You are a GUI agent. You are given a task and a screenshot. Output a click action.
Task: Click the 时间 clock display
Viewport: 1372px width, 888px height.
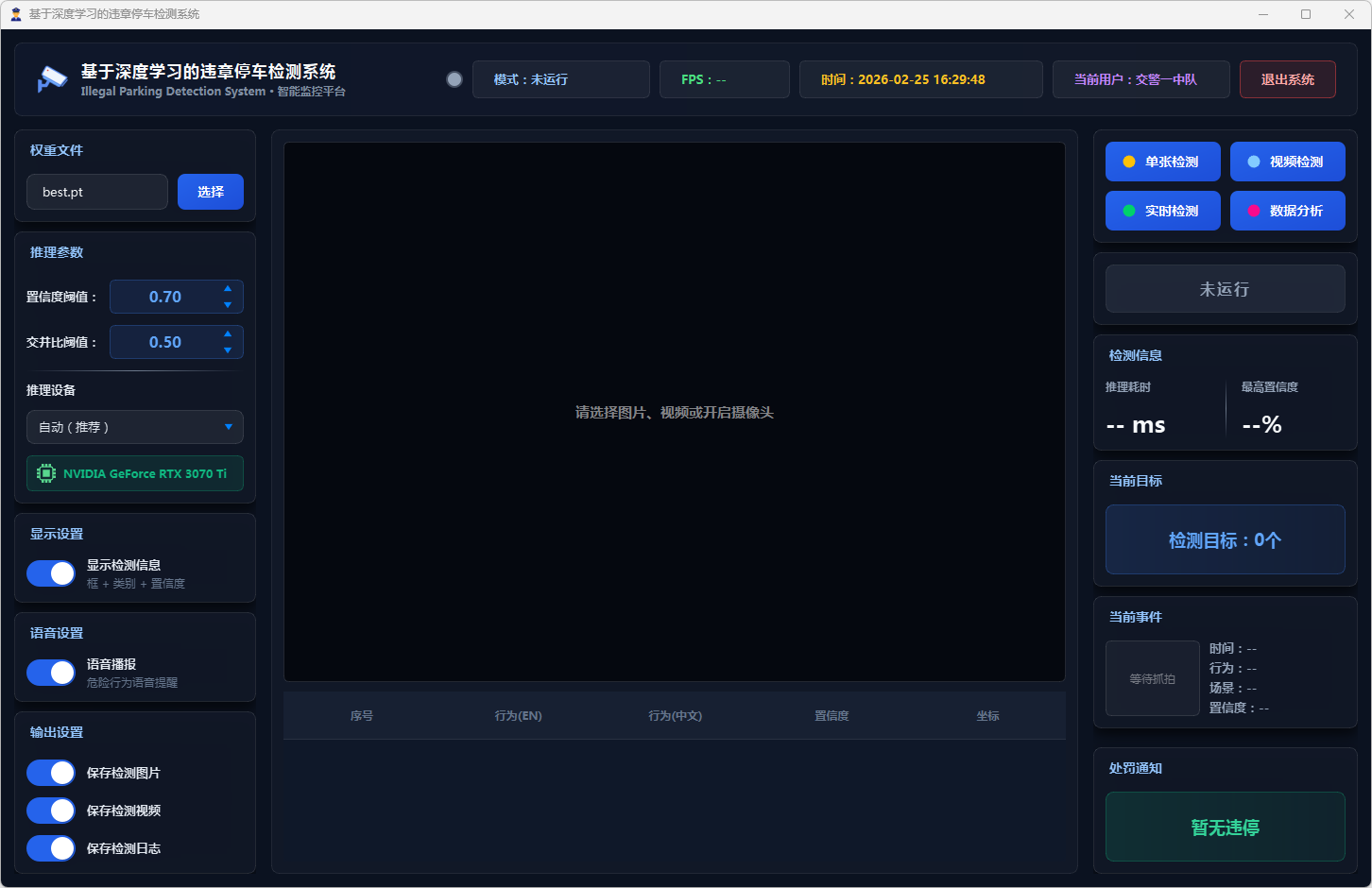(x=921, y=79)
